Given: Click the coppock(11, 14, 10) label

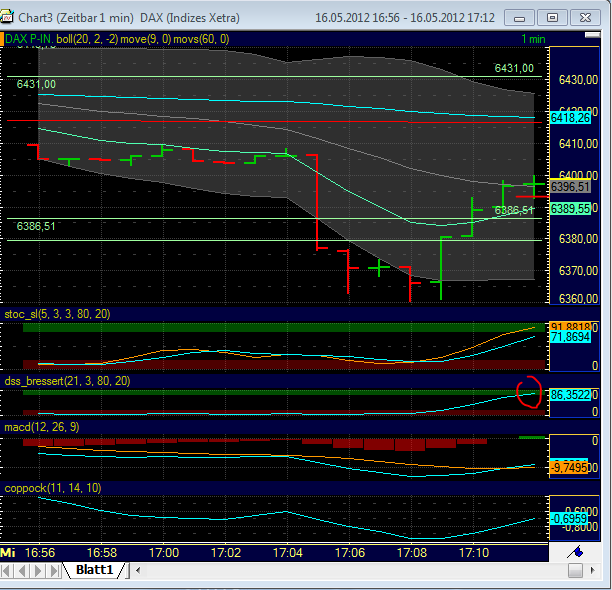Looking at the screenshot, I should (53, 488).
